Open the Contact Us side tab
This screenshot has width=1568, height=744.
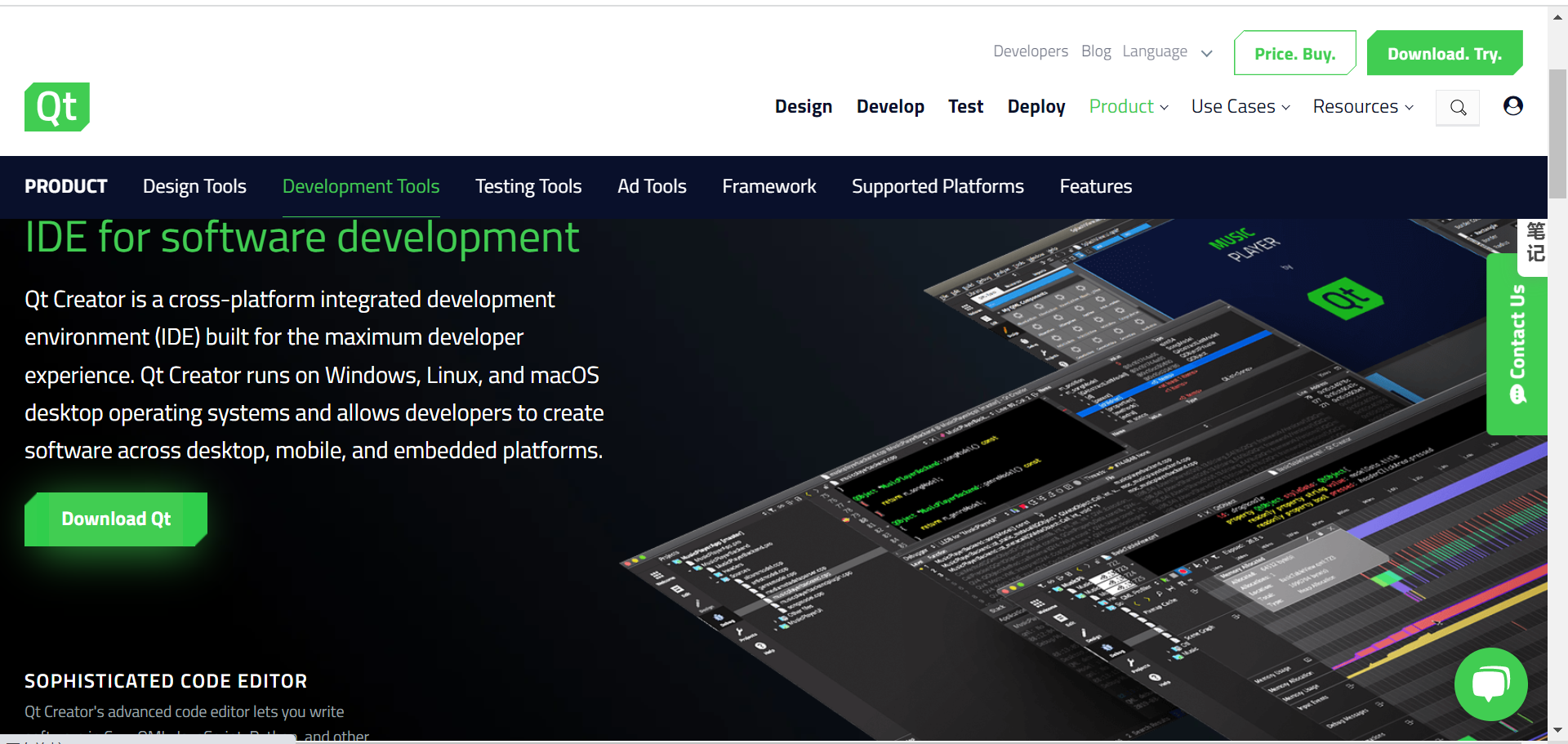1517,344
